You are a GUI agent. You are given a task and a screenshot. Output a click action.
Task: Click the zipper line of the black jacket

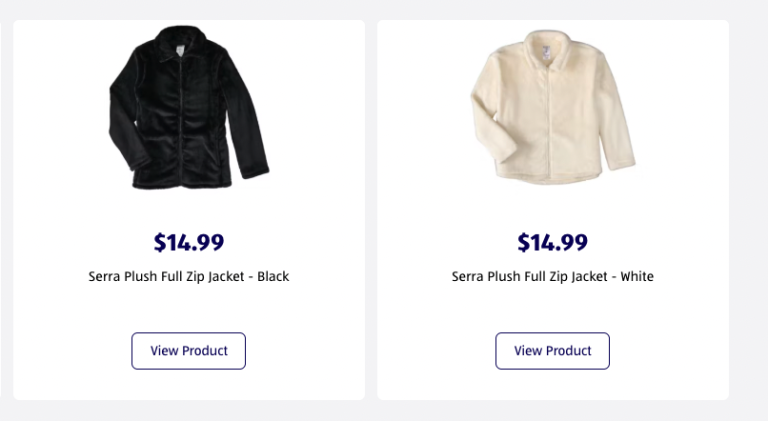[181, 120]
